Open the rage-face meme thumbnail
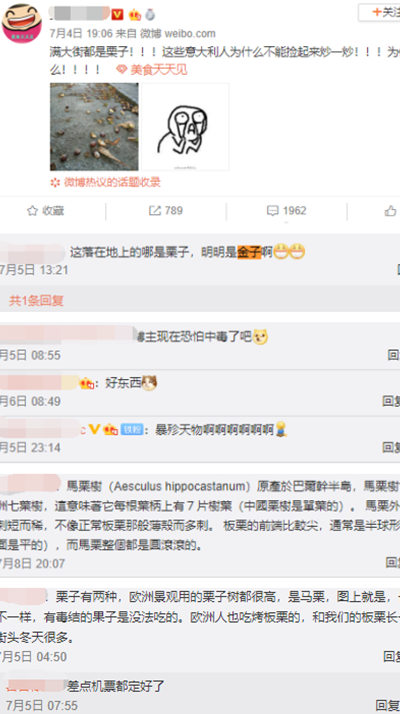The width and height of the screenshot is (400, 714). click(185, 127)
